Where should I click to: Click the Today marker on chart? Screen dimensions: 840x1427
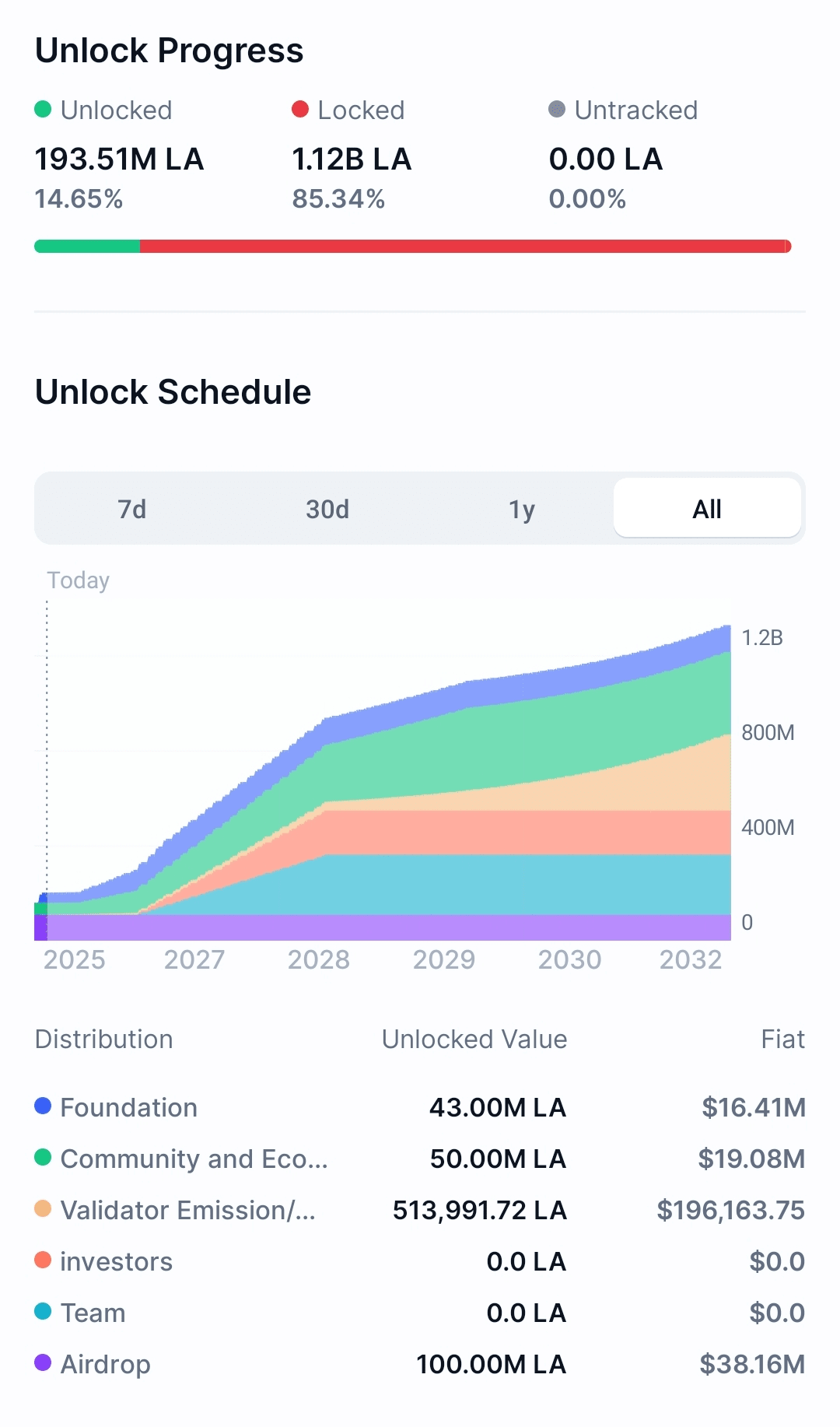pos(78,580)
